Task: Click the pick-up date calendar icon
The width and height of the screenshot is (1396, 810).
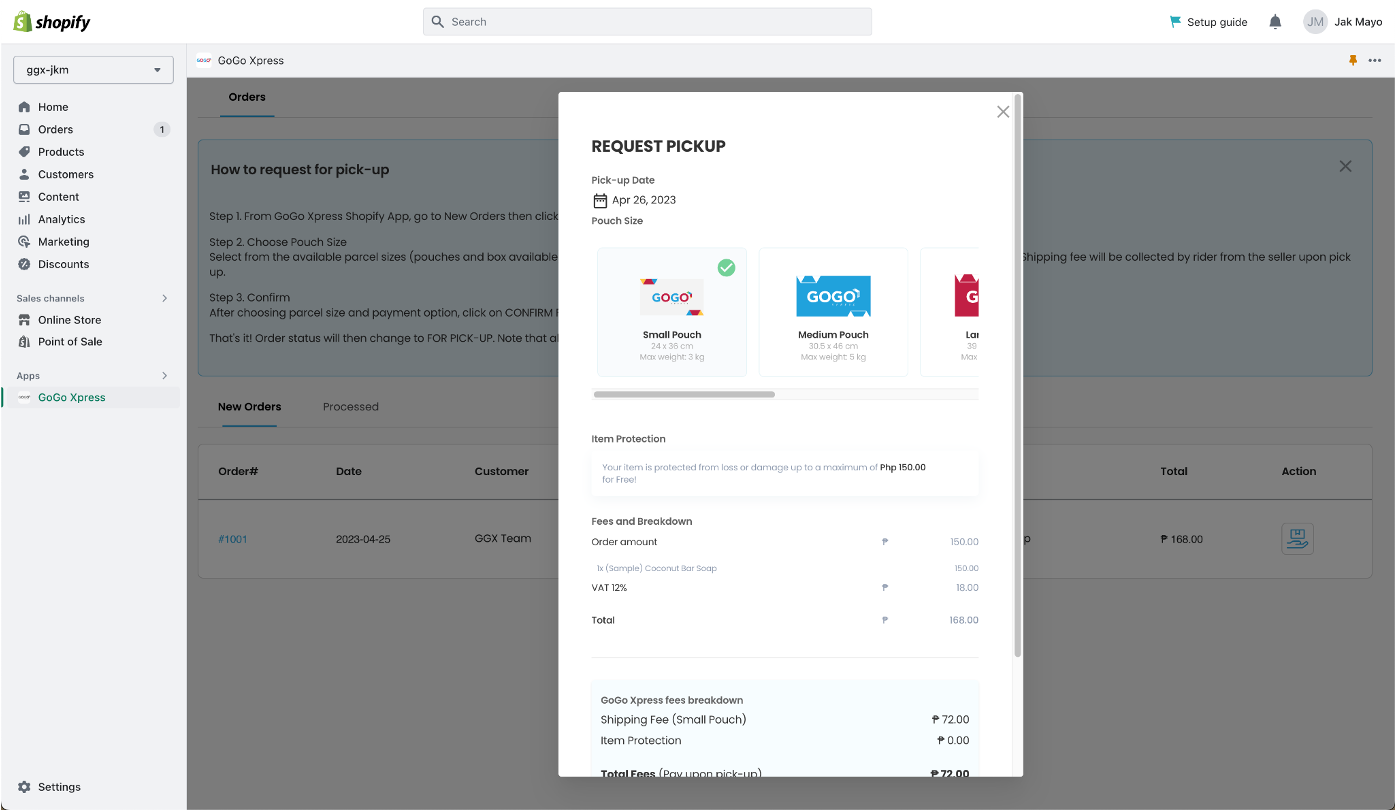Action: (x=600, y=200)
